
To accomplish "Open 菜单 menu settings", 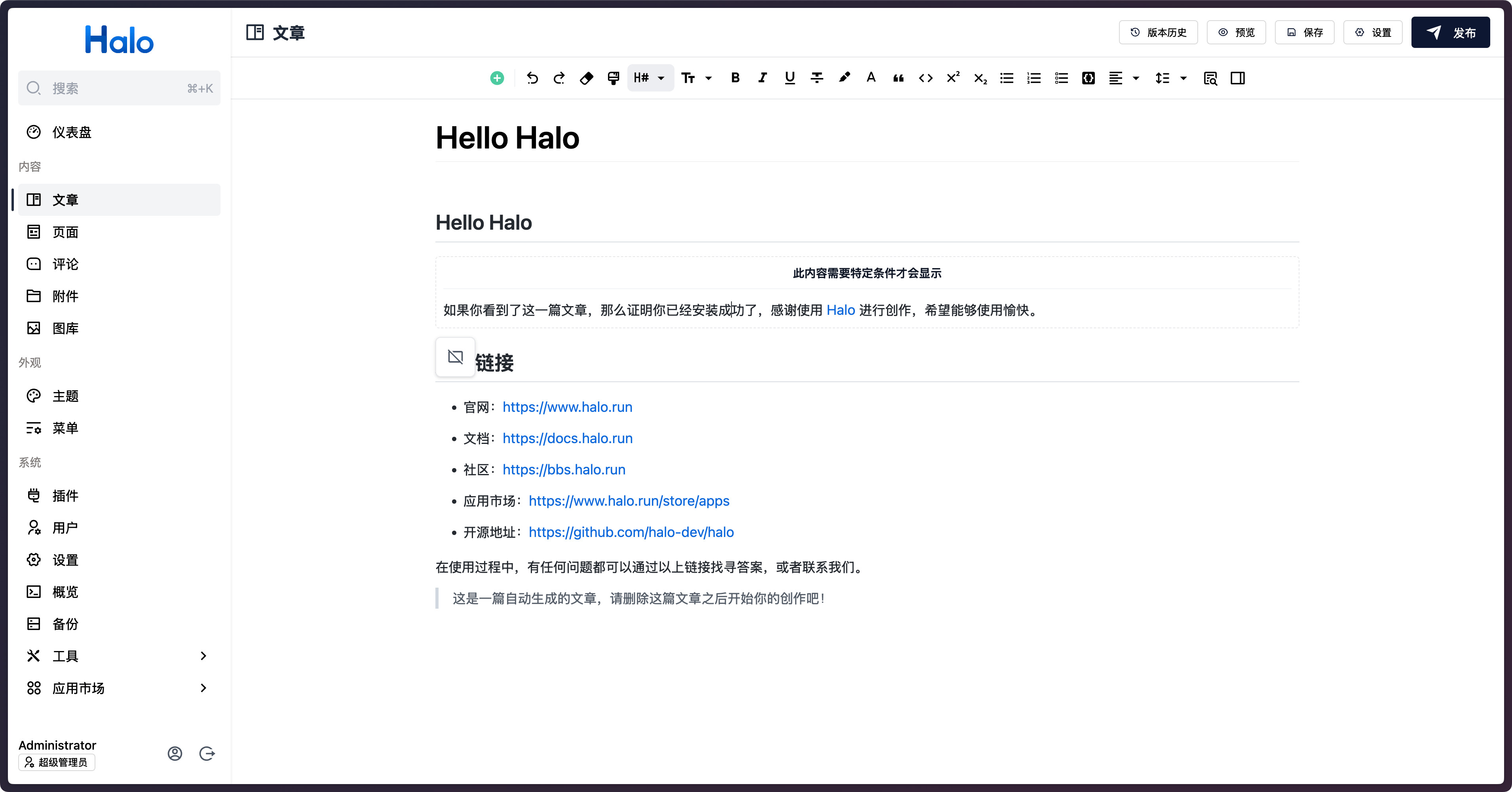I will (119, 428).
